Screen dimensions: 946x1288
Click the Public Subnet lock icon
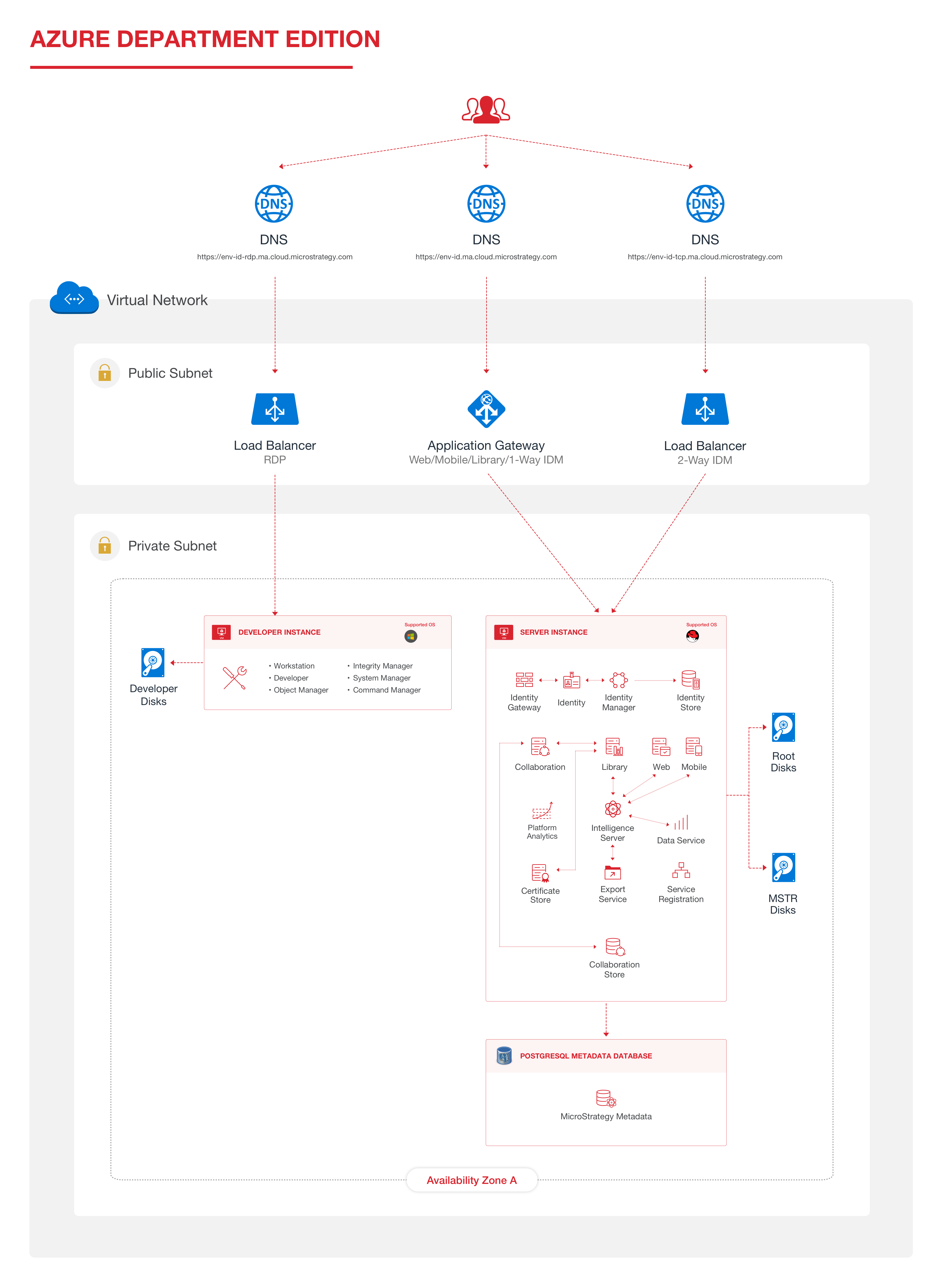pyautogui.click(x=105, y=373)
